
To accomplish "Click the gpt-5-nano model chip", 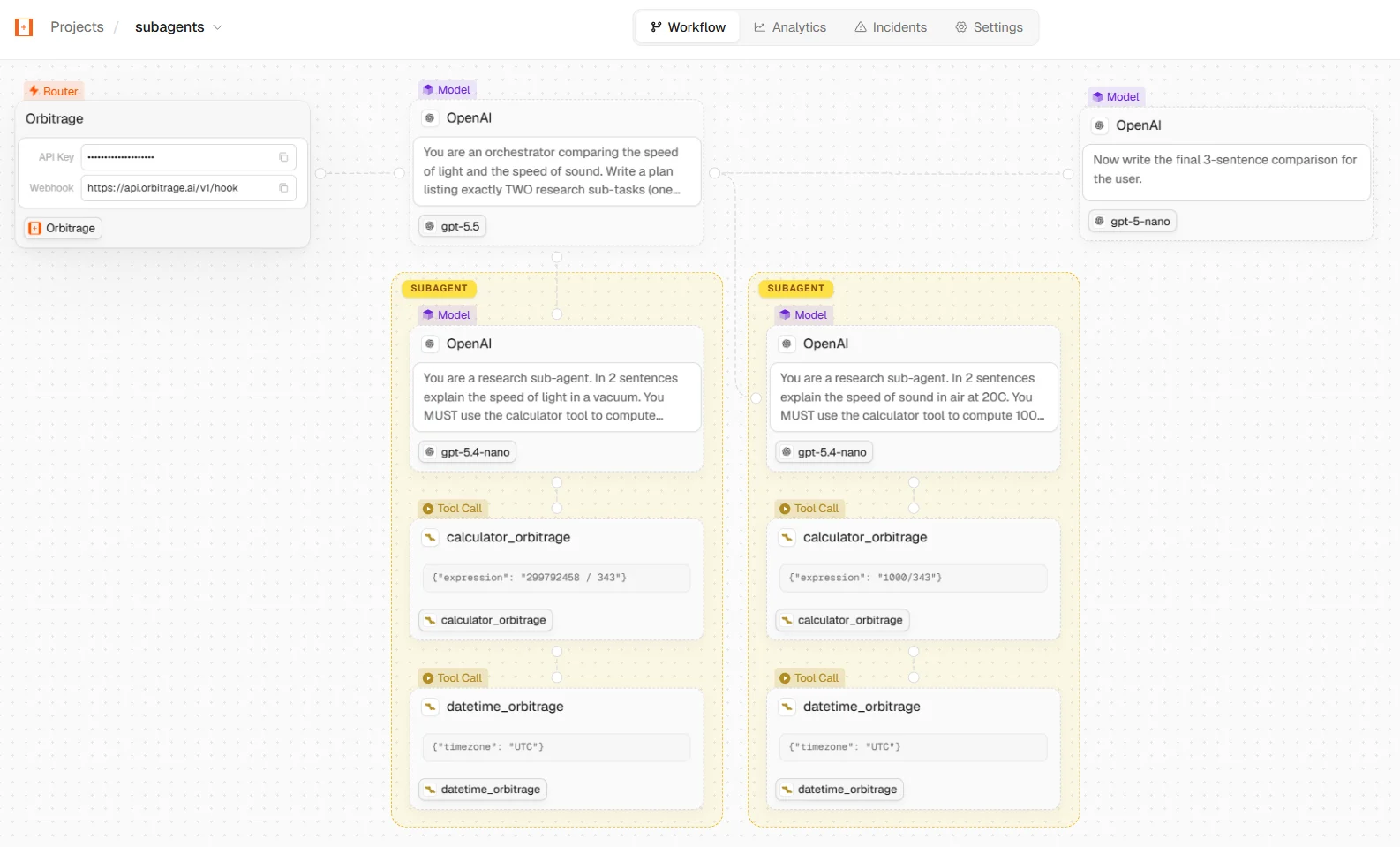I will 1133,222.
